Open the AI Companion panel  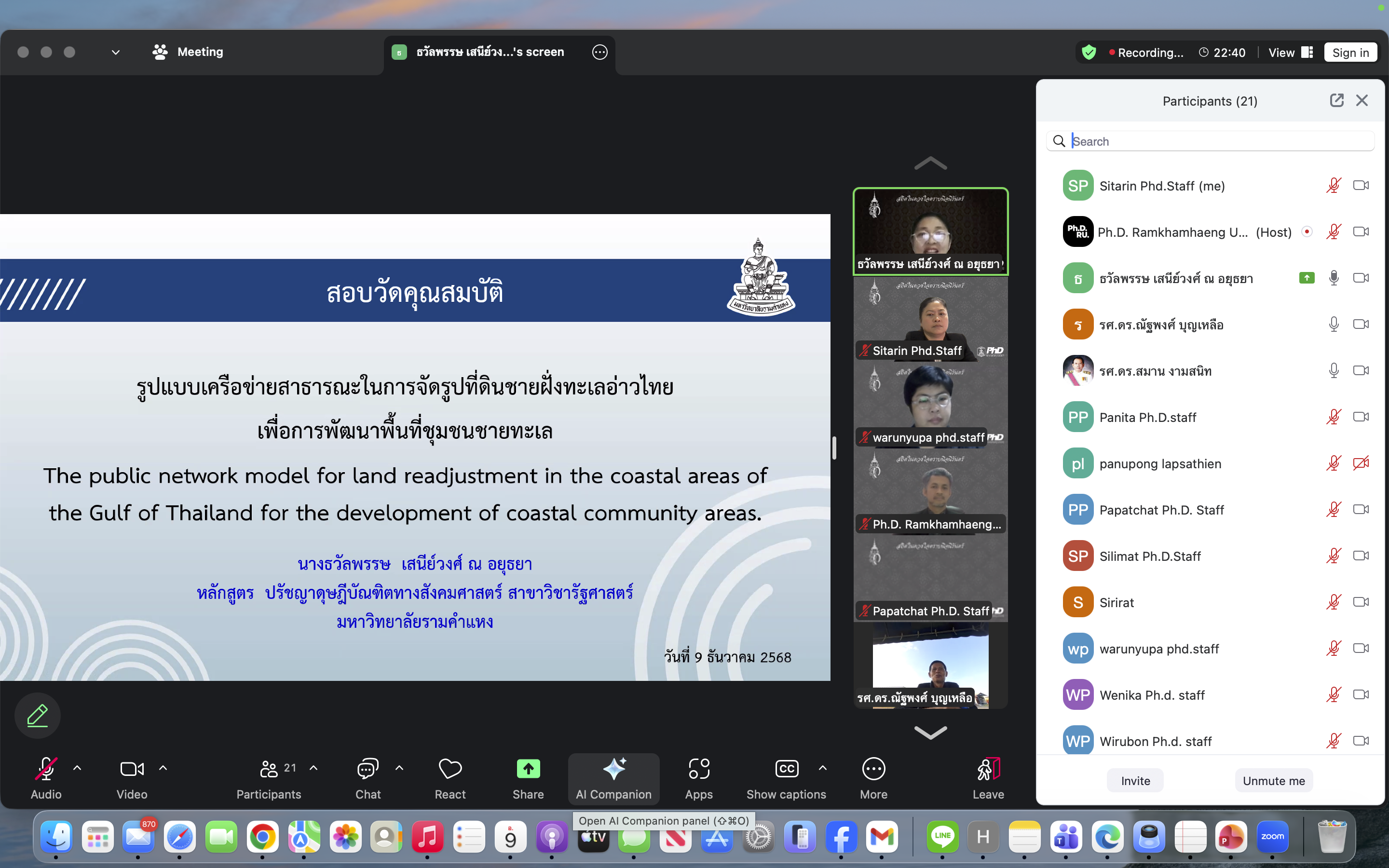click(x=613, y=778)
